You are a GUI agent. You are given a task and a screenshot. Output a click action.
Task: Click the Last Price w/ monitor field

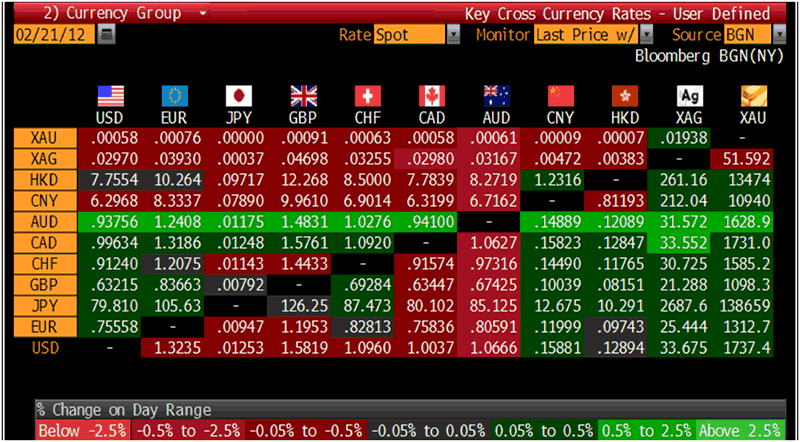pos(587,35)
